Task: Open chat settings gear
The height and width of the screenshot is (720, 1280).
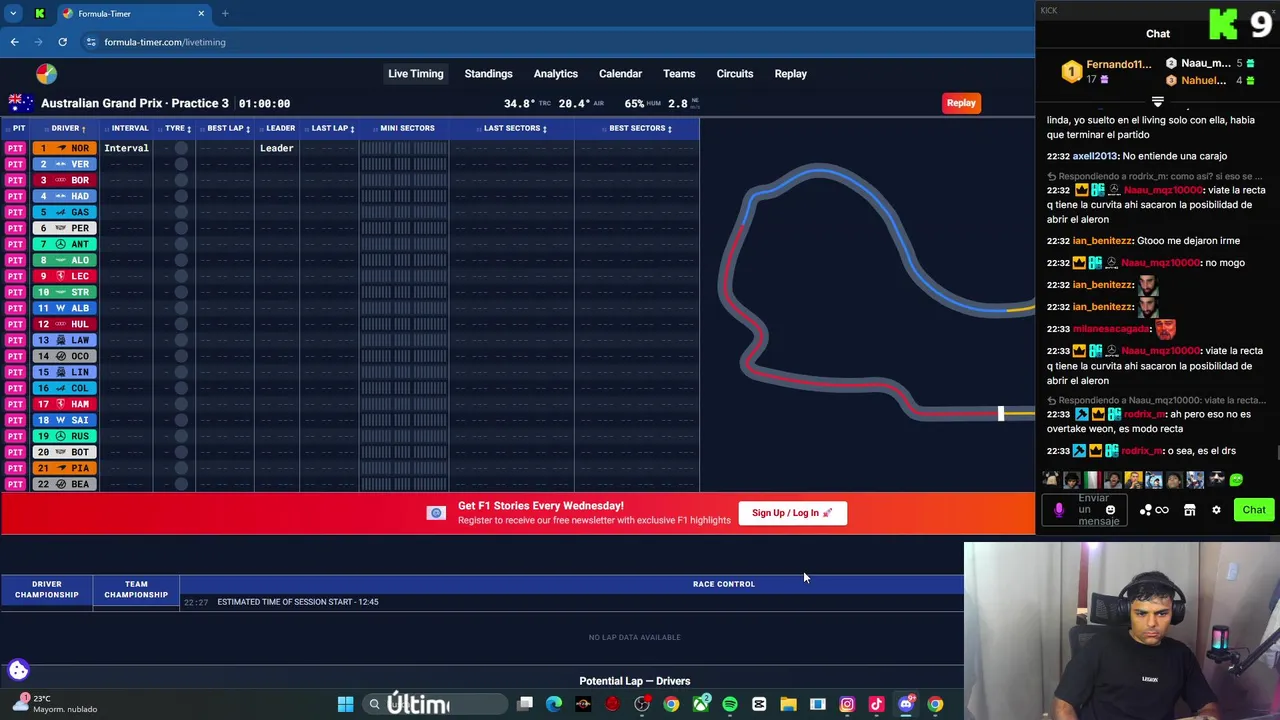Action: coord(1216,510)
